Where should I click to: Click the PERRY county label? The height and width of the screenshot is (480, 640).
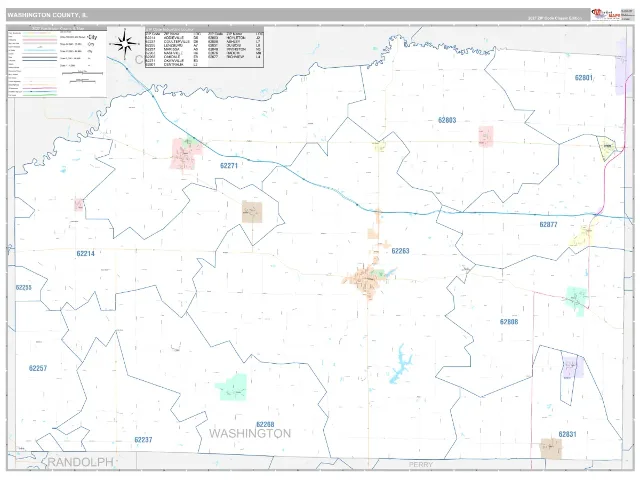point(420,465)
